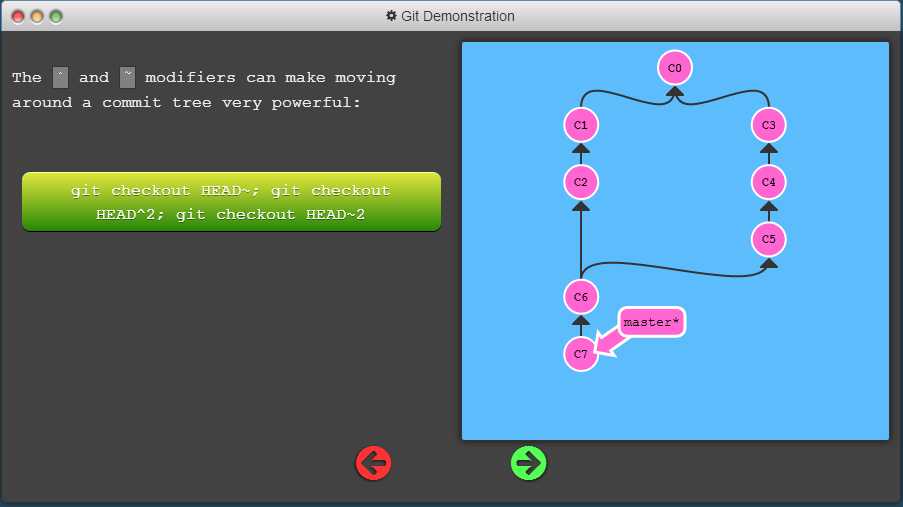Maximize window with green title button
This screenshot has width=903, height=507.
56,17
